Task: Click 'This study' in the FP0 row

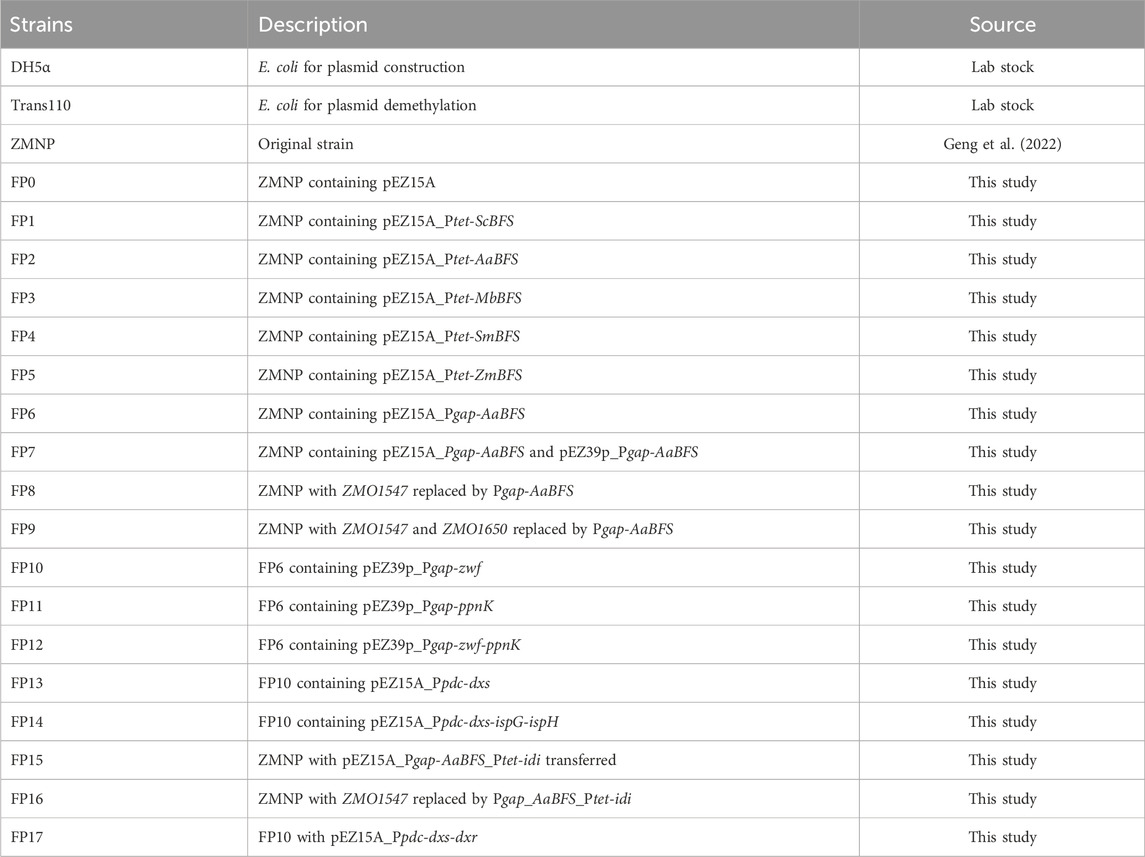Action: [x=1002, y=182]
